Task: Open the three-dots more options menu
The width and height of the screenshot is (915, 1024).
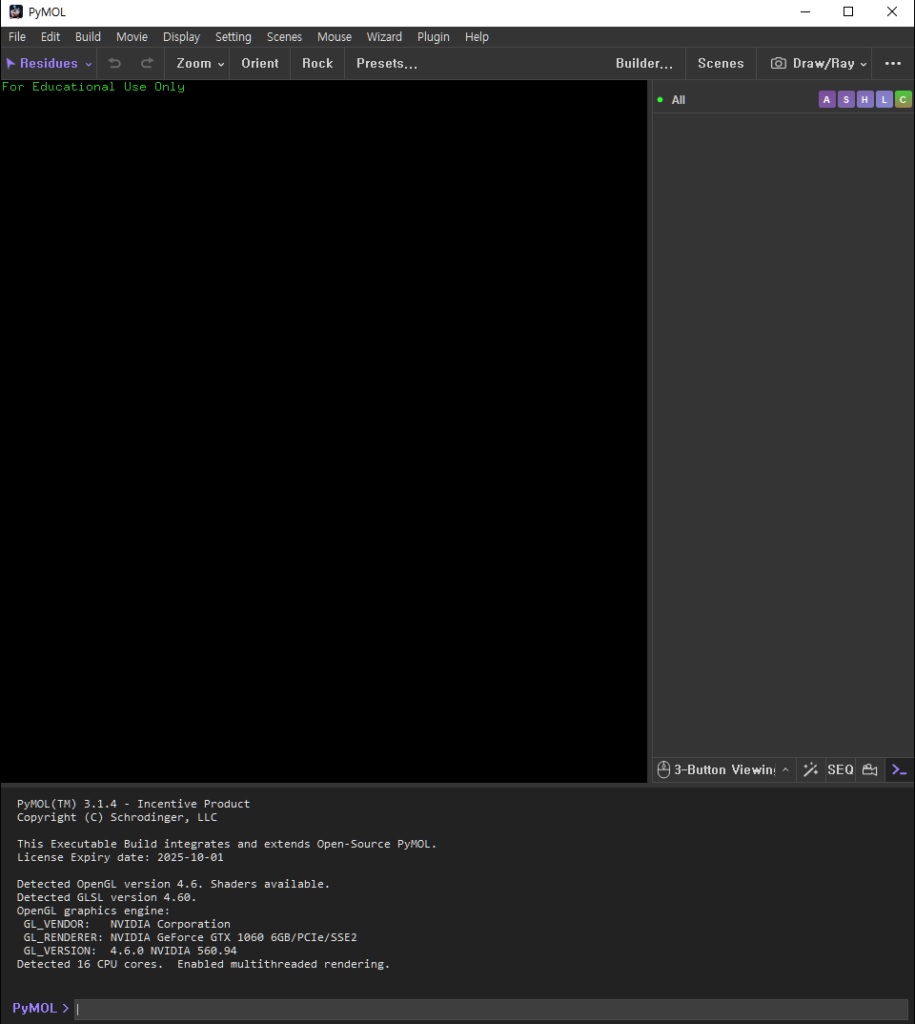Action: pyautogui.click(x=893, y=63)
